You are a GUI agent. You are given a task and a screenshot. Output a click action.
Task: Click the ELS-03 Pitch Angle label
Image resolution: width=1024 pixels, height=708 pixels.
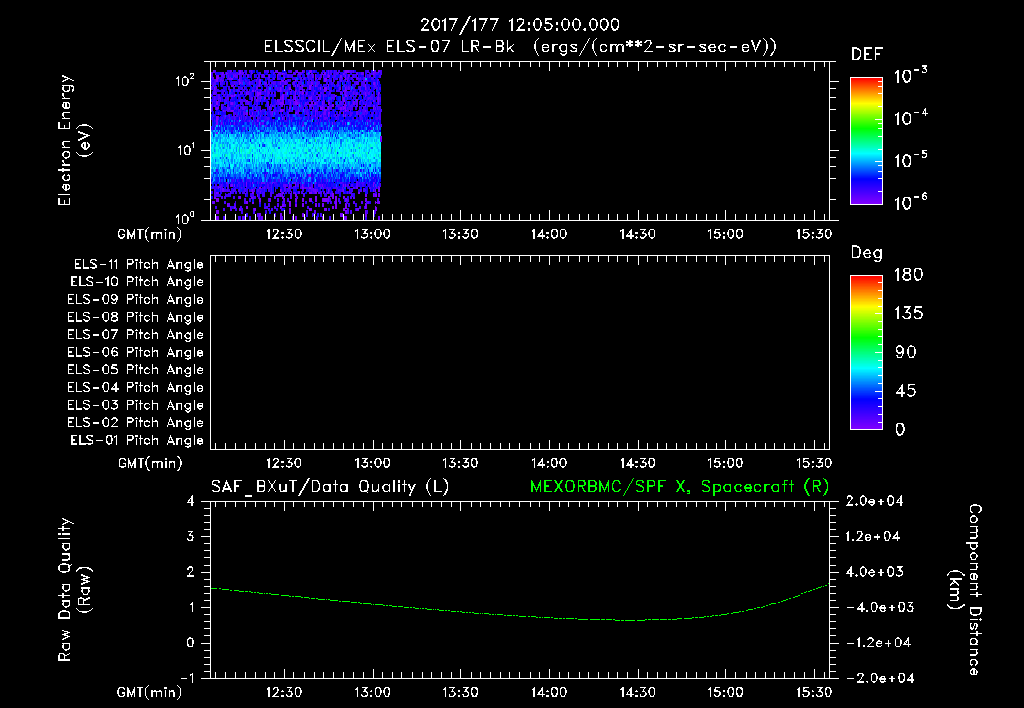[136, 406]
